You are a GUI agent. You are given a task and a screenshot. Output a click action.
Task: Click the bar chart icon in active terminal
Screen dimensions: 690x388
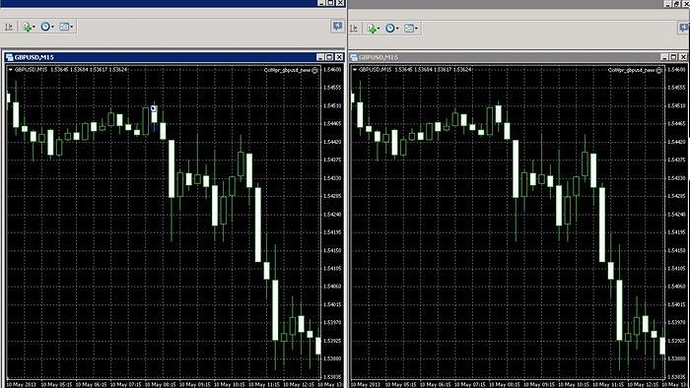[9, 27]
